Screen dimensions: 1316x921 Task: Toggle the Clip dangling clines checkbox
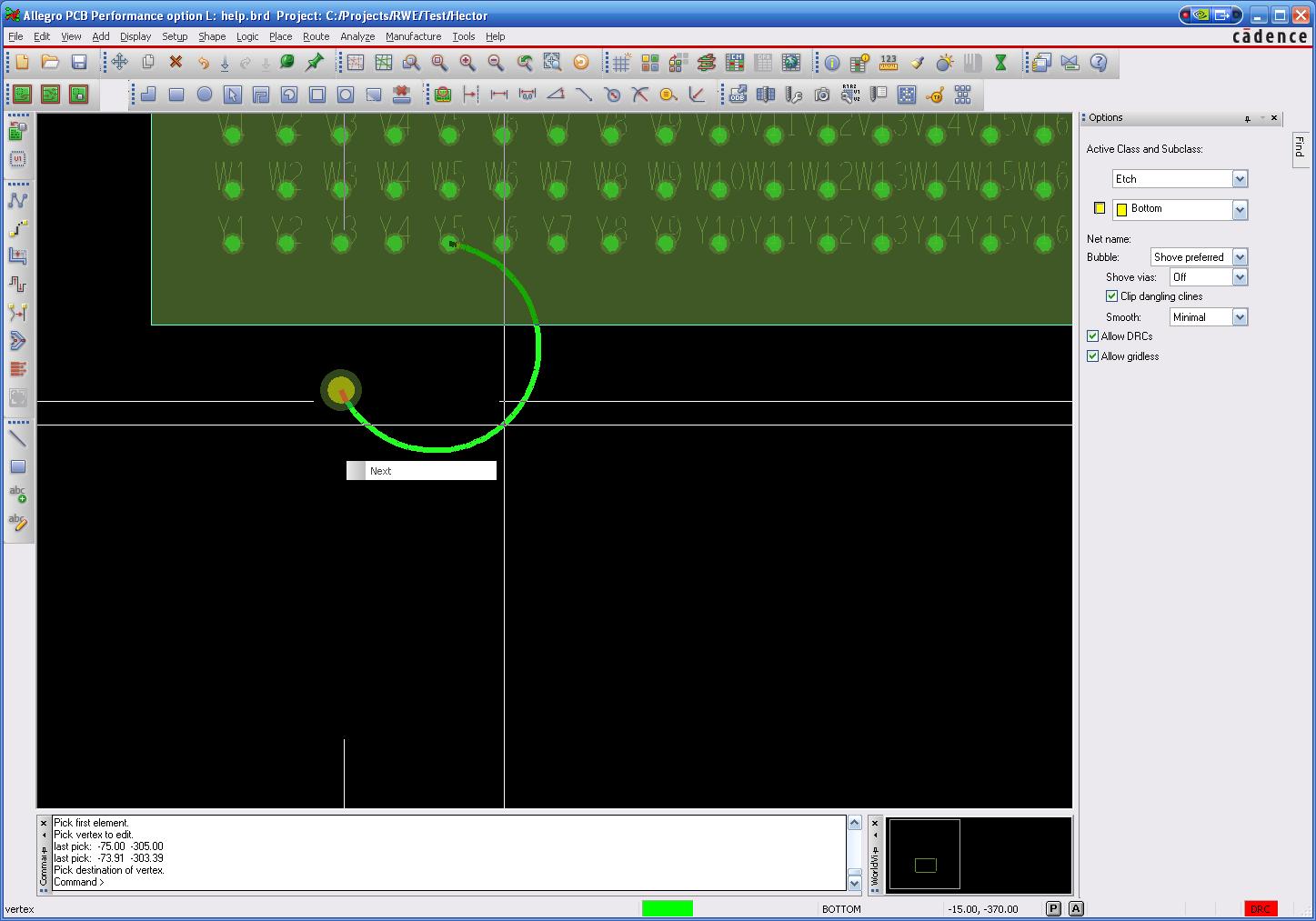(x=1111, y=296)
